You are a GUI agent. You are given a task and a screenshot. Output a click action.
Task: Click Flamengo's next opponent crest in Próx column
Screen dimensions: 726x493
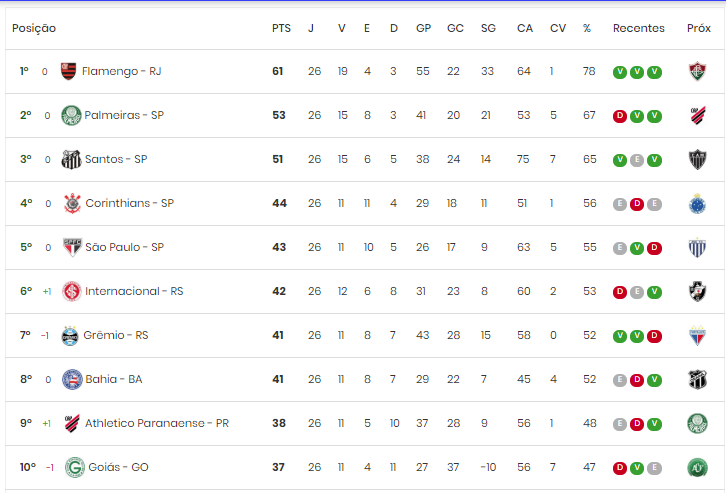697,71
